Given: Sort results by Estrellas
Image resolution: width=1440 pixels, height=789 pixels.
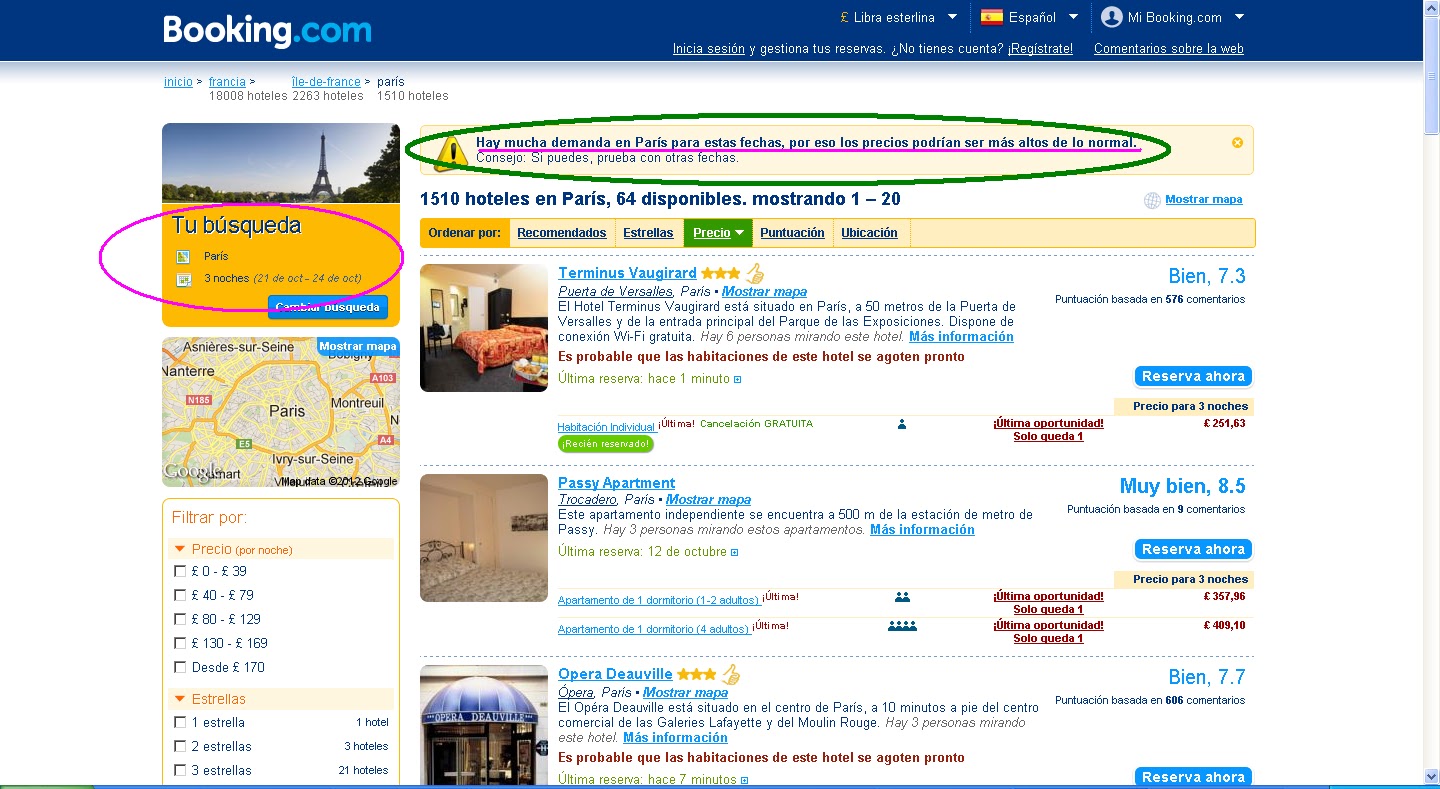Looking at the screenshot, I should pyautogui.click(x=648, y=233).
